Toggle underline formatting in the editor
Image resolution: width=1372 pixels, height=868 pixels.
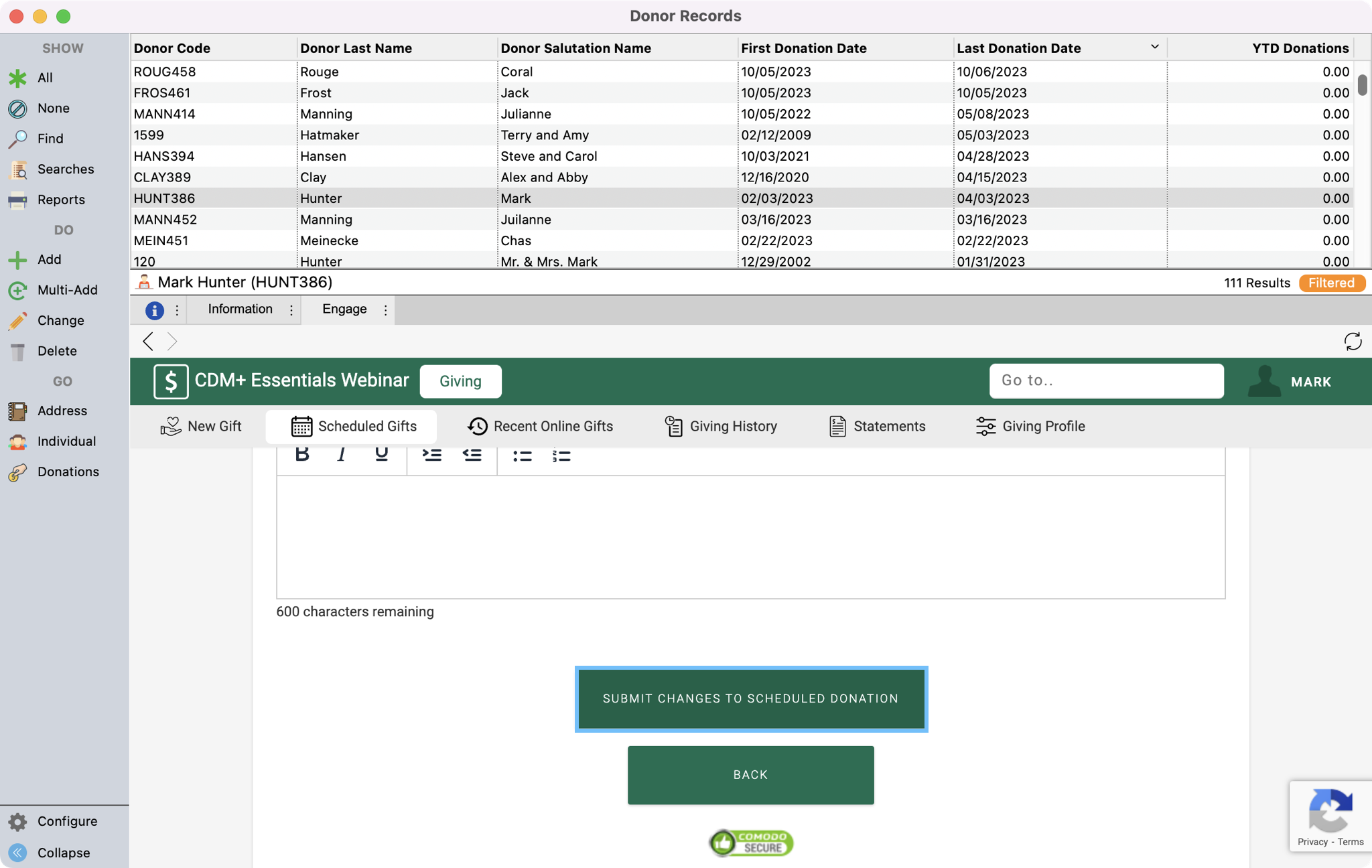coord(381,455)
